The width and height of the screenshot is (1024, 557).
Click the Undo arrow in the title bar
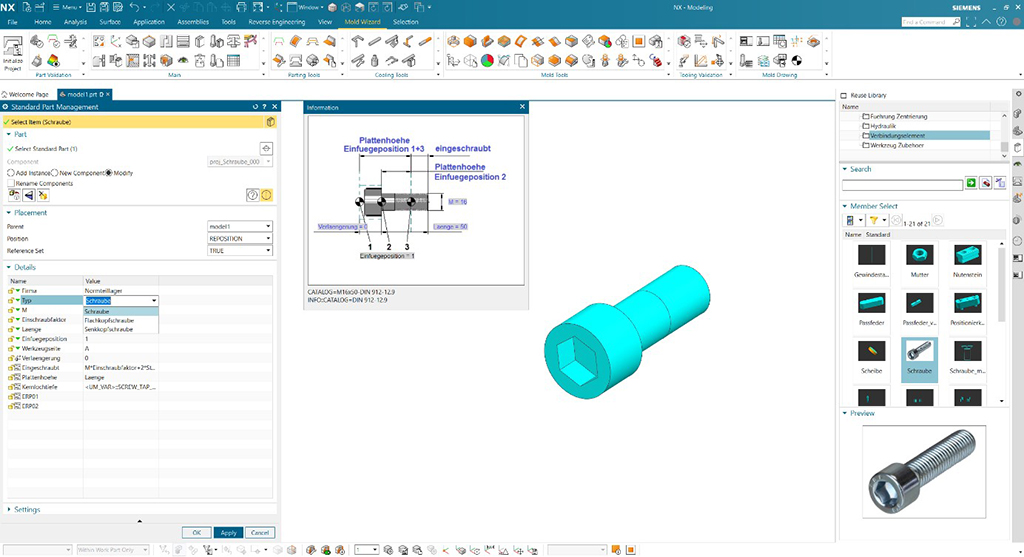(x=134, y=7)
